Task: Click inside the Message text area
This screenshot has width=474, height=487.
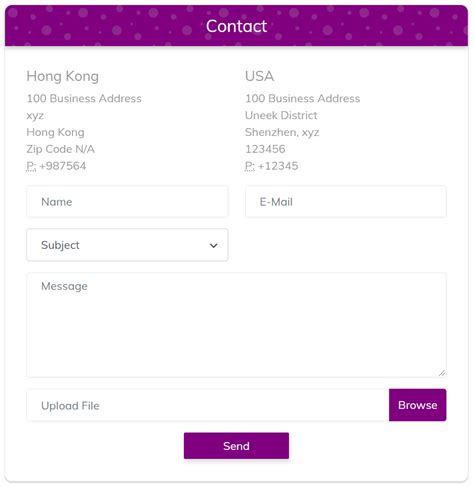Action: [x=236, y=325]
